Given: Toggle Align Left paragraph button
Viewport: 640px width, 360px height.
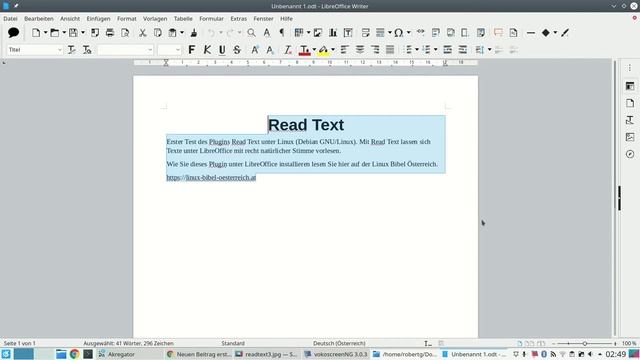Looking at the screenshot, I should click(344, 50).
